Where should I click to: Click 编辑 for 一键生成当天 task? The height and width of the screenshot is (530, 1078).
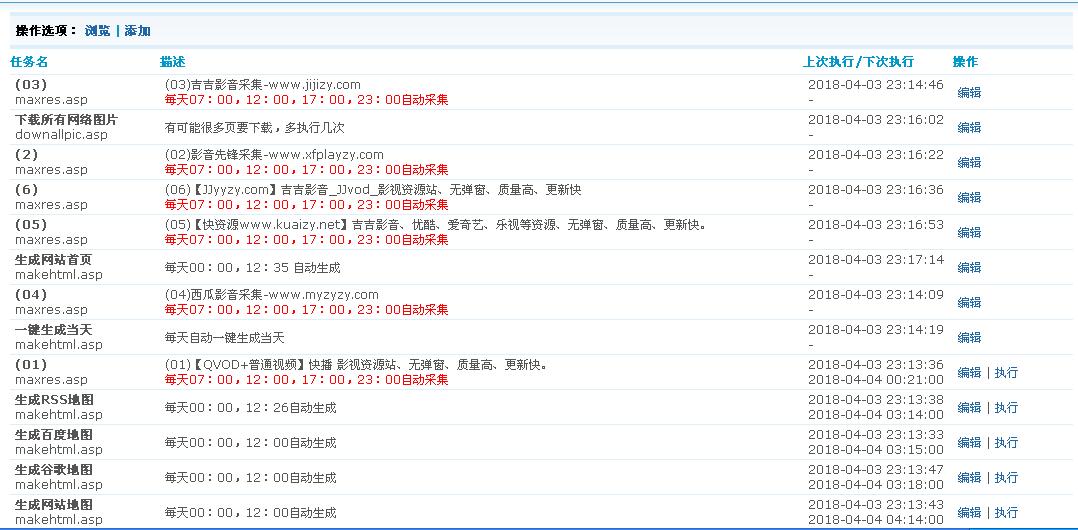click(969, 338)
